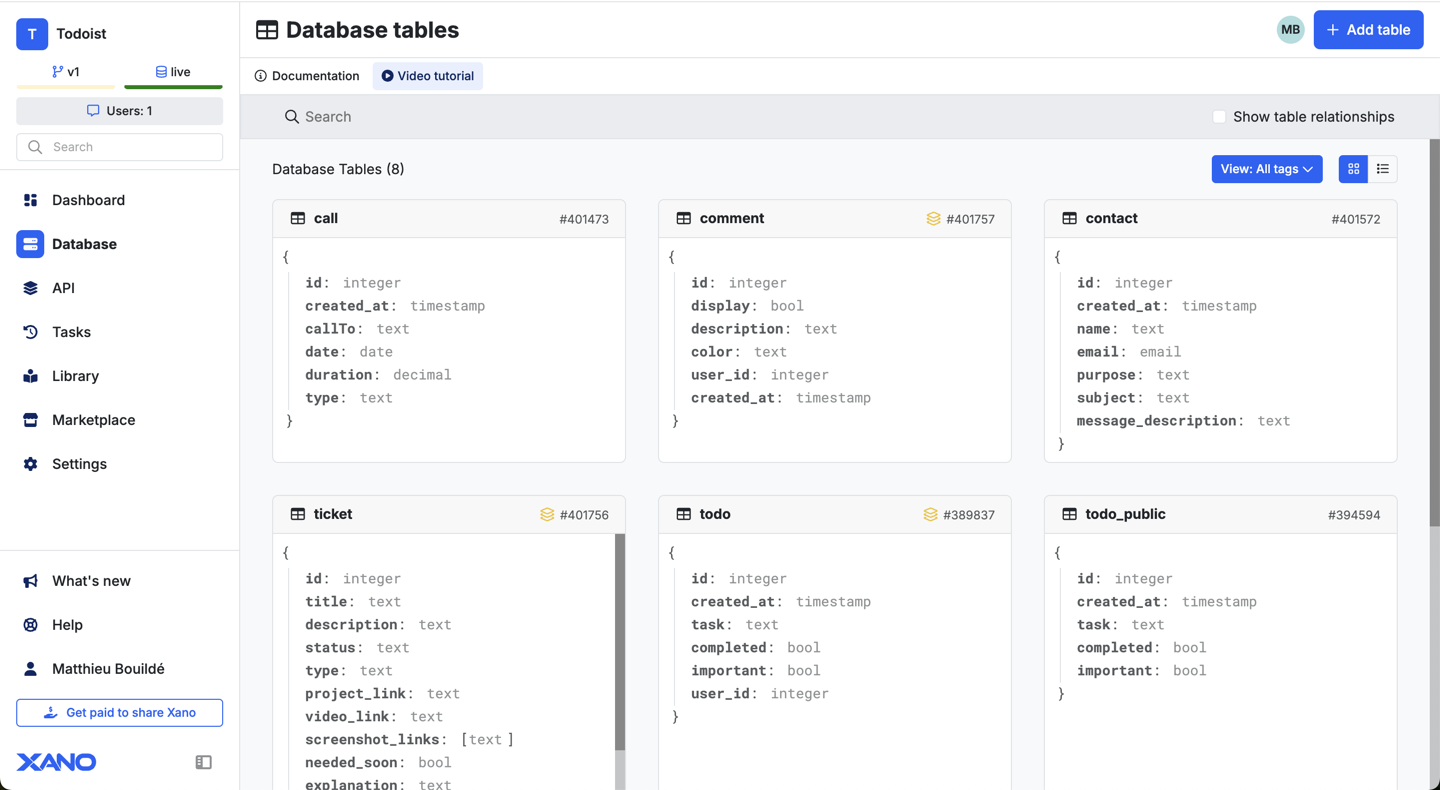This screenshot has width=1440, height=790.
Task: Switch to the v1 branch tab
Action: tap(66, 72)
